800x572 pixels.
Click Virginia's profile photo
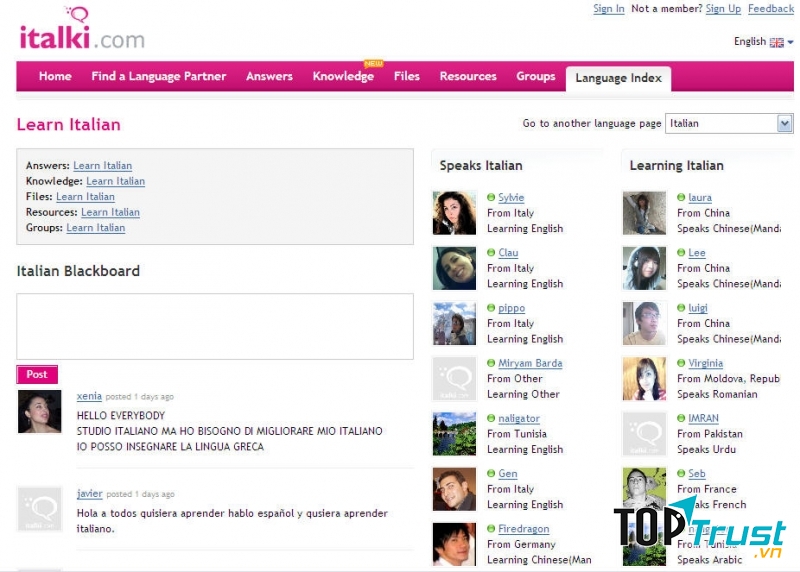(644, 379)
